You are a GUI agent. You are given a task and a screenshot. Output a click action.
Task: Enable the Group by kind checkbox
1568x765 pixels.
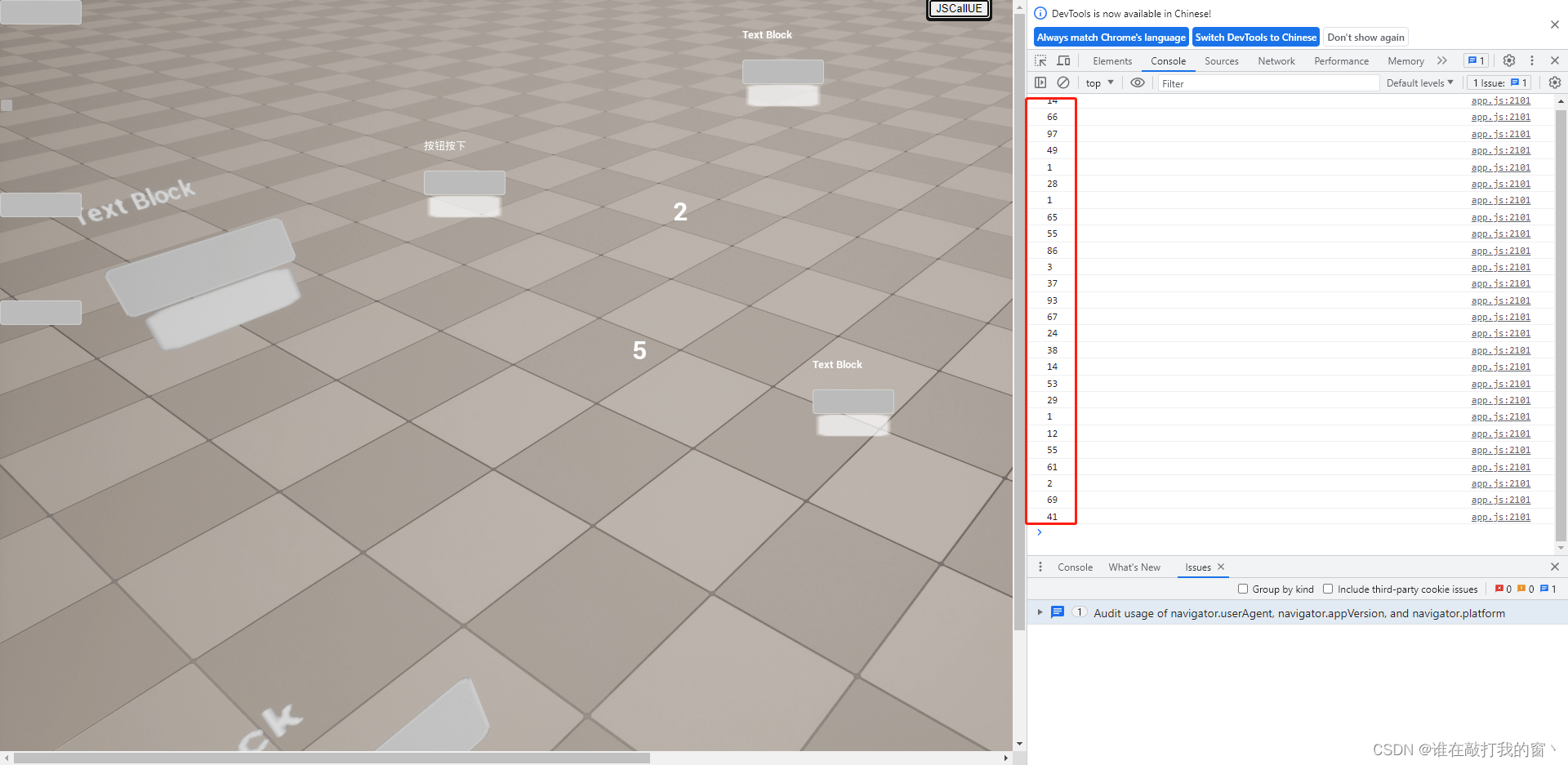click(x=1243, y=589)
